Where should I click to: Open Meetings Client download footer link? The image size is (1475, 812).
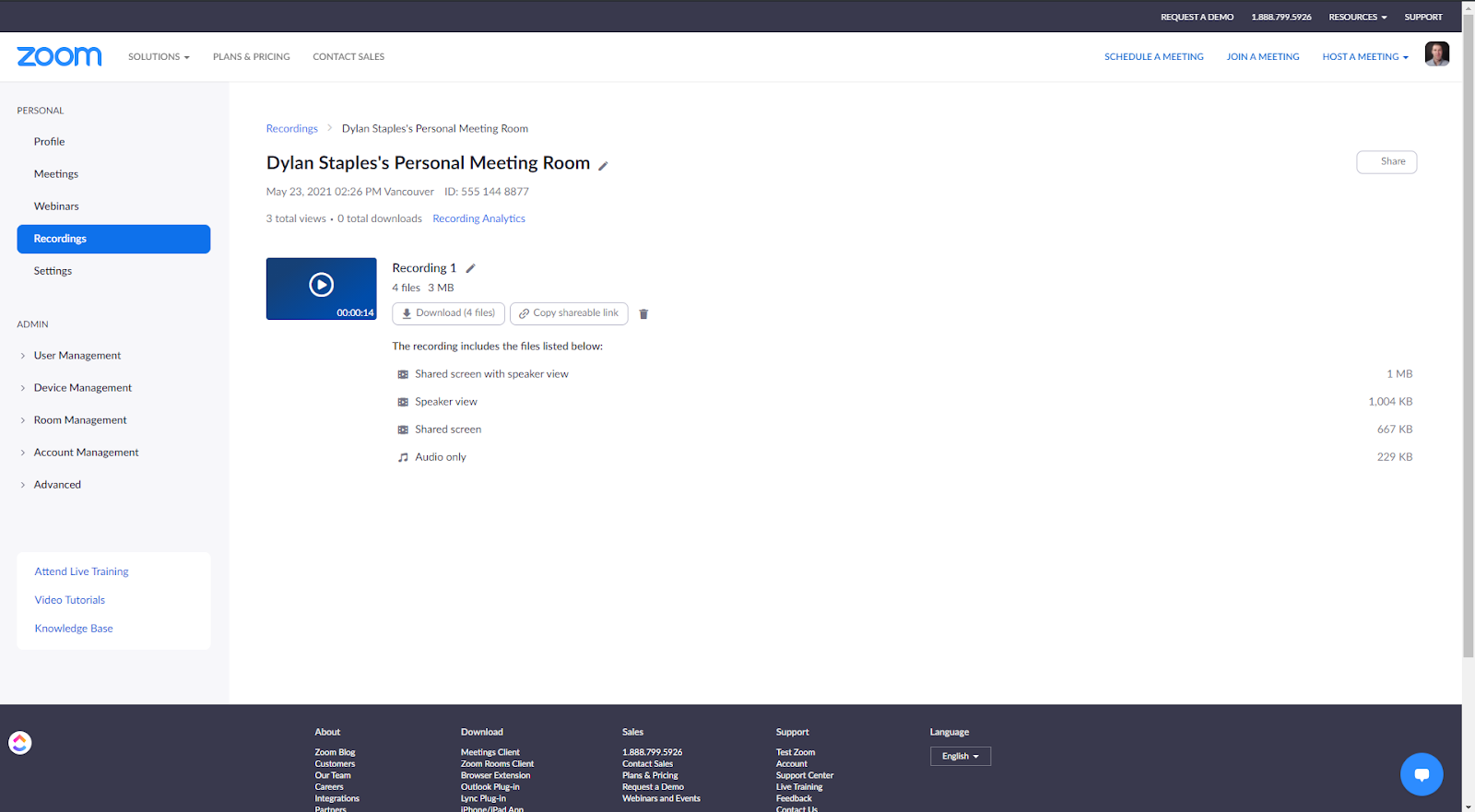[490, 752]
